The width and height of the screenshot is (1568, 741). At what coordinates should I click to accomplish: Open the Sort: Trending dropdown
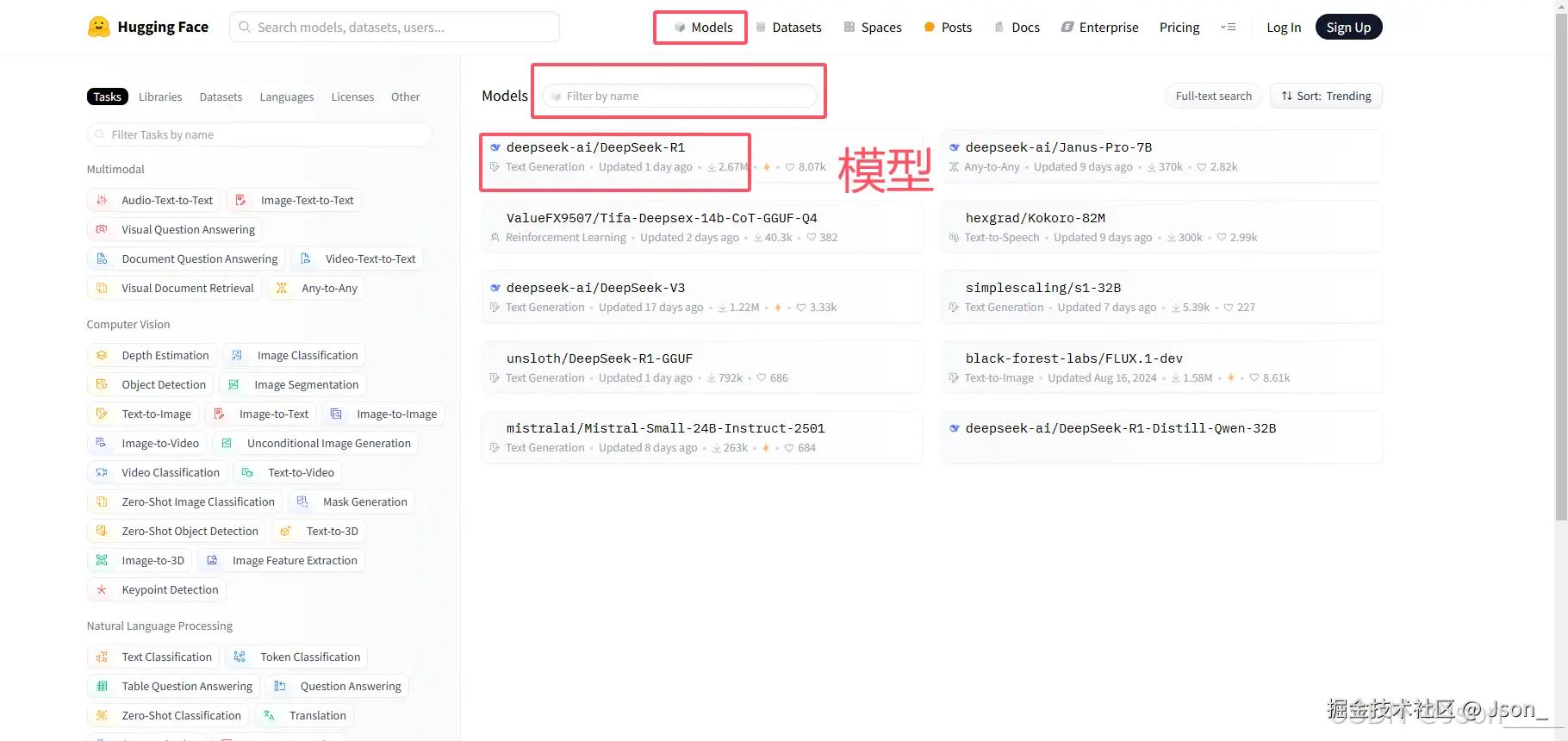(1326, 96)
